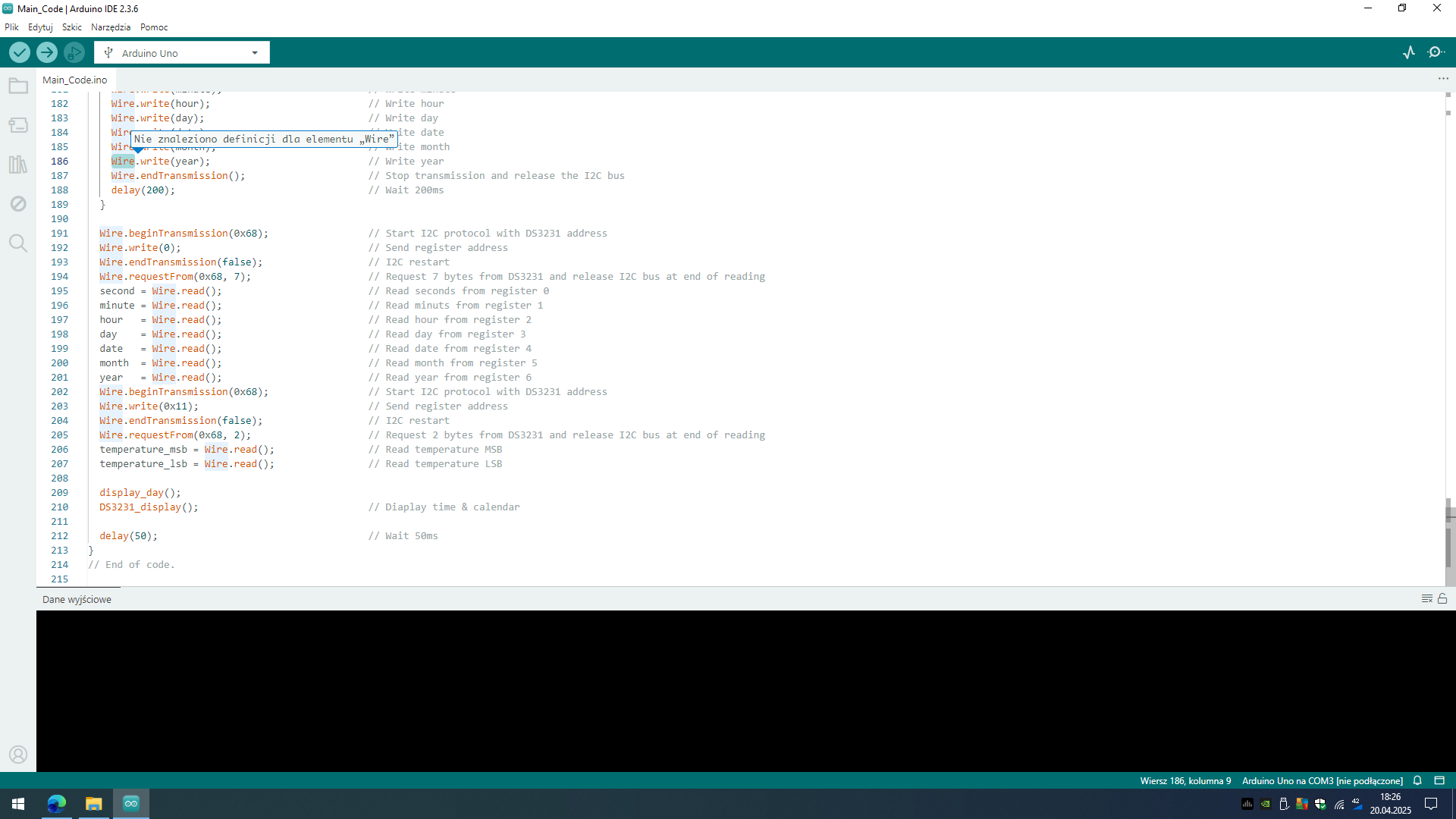Image resolution: width=1456 pixels, height=819 pixels.
Task: Toggle scroll lock in the output panel
Action: pyautogui.click(x=1443, y=598)
